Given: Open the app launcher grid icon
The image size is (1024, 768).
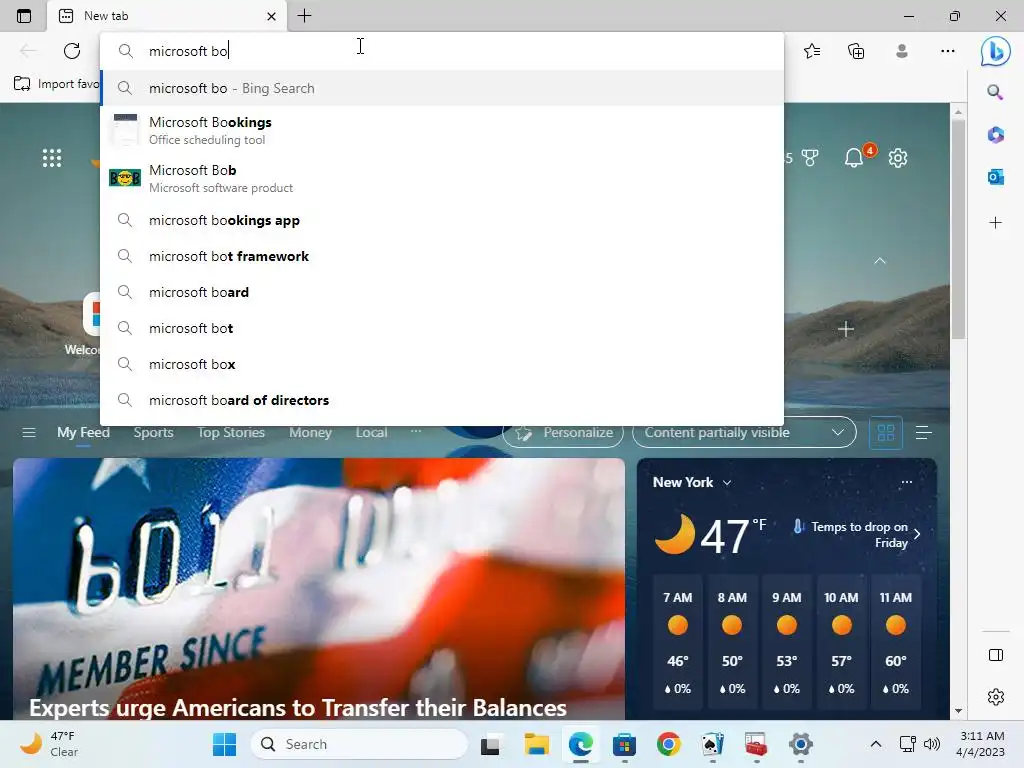Looking at the screenshot, I should pyautogui.click(x=52, y=158).
